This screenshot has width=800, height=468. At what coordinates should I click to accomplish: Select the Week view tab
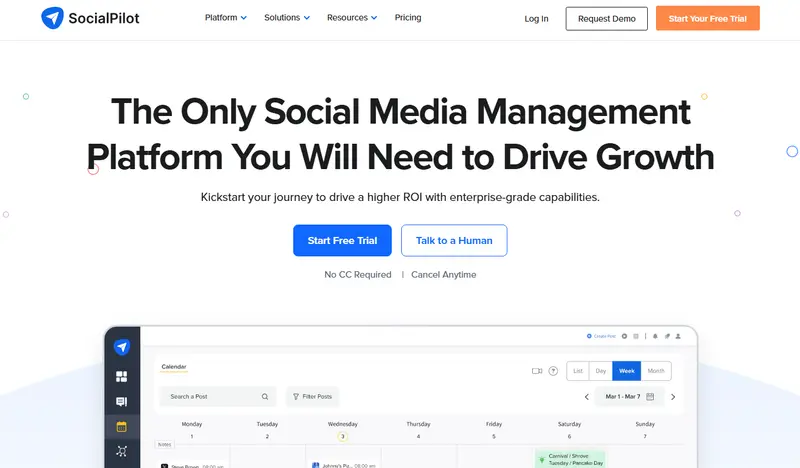point(627,371)
